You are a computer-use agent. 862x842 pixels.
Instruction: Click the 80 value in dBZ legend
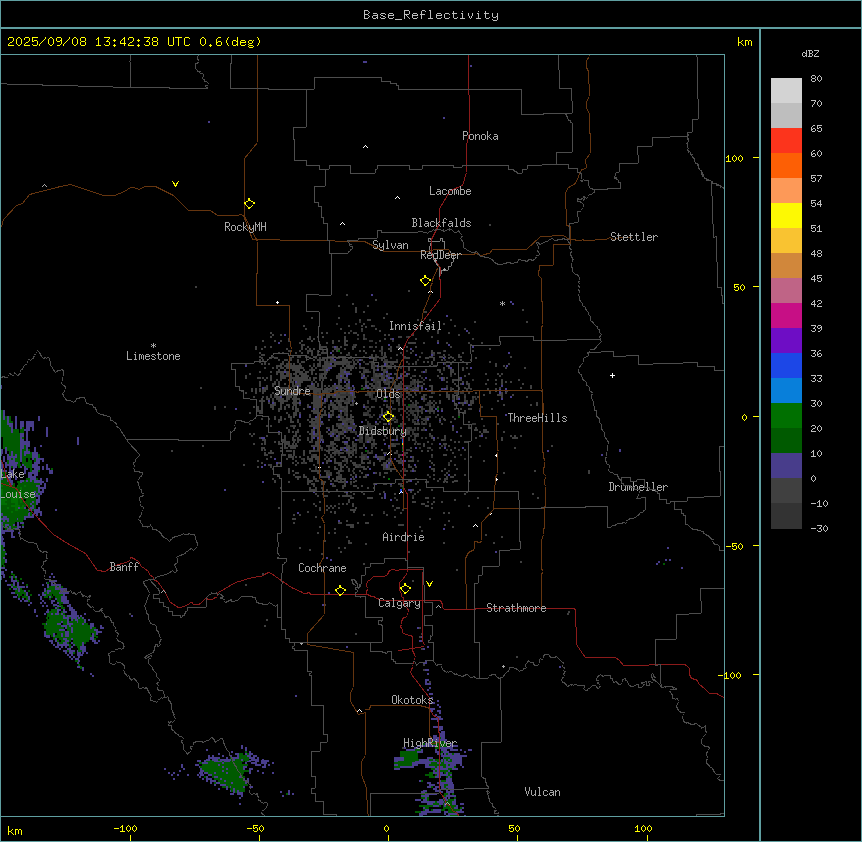point(816,79)
